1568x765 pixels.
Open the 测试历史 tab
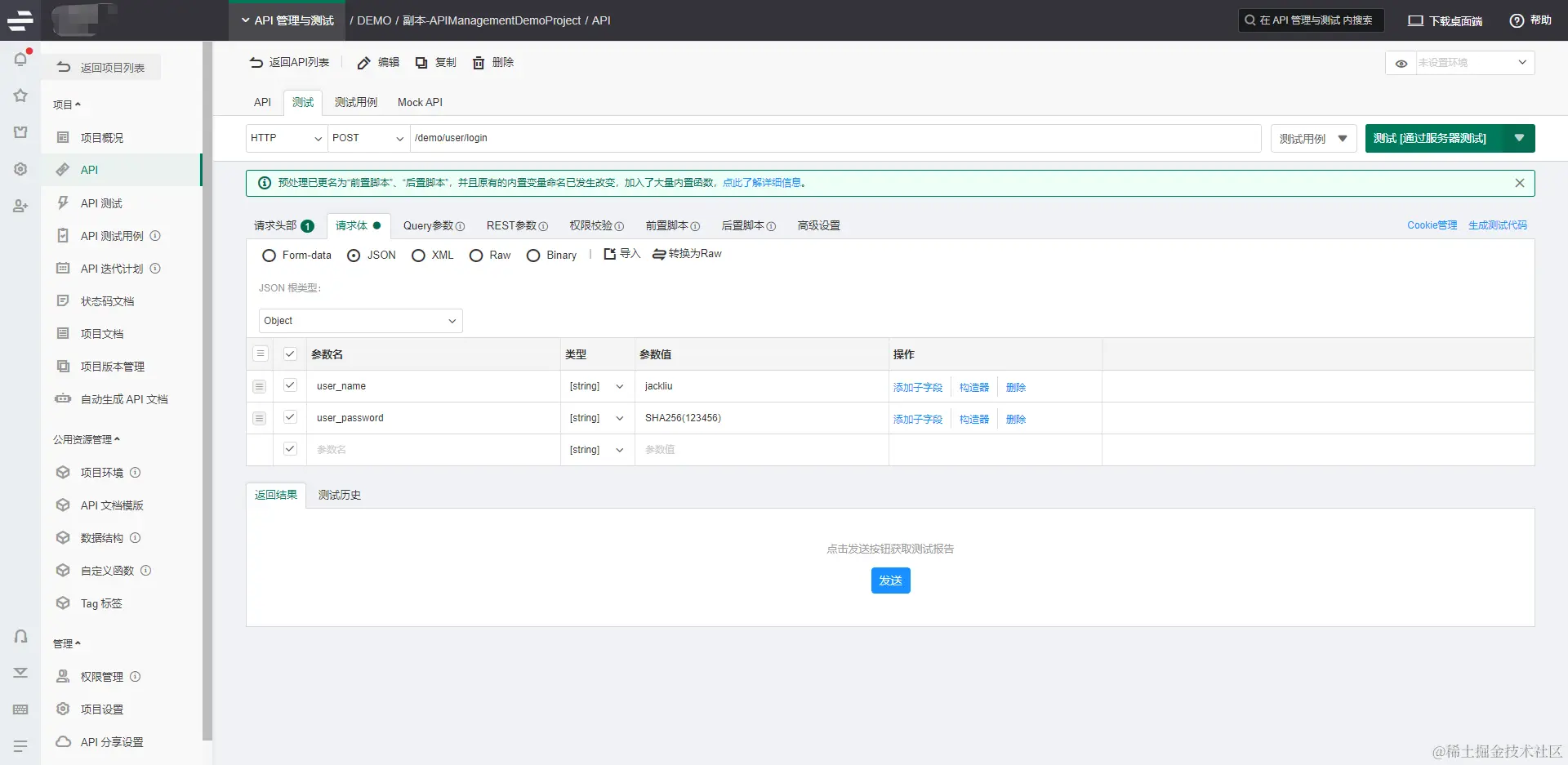[x=340, y=495]
